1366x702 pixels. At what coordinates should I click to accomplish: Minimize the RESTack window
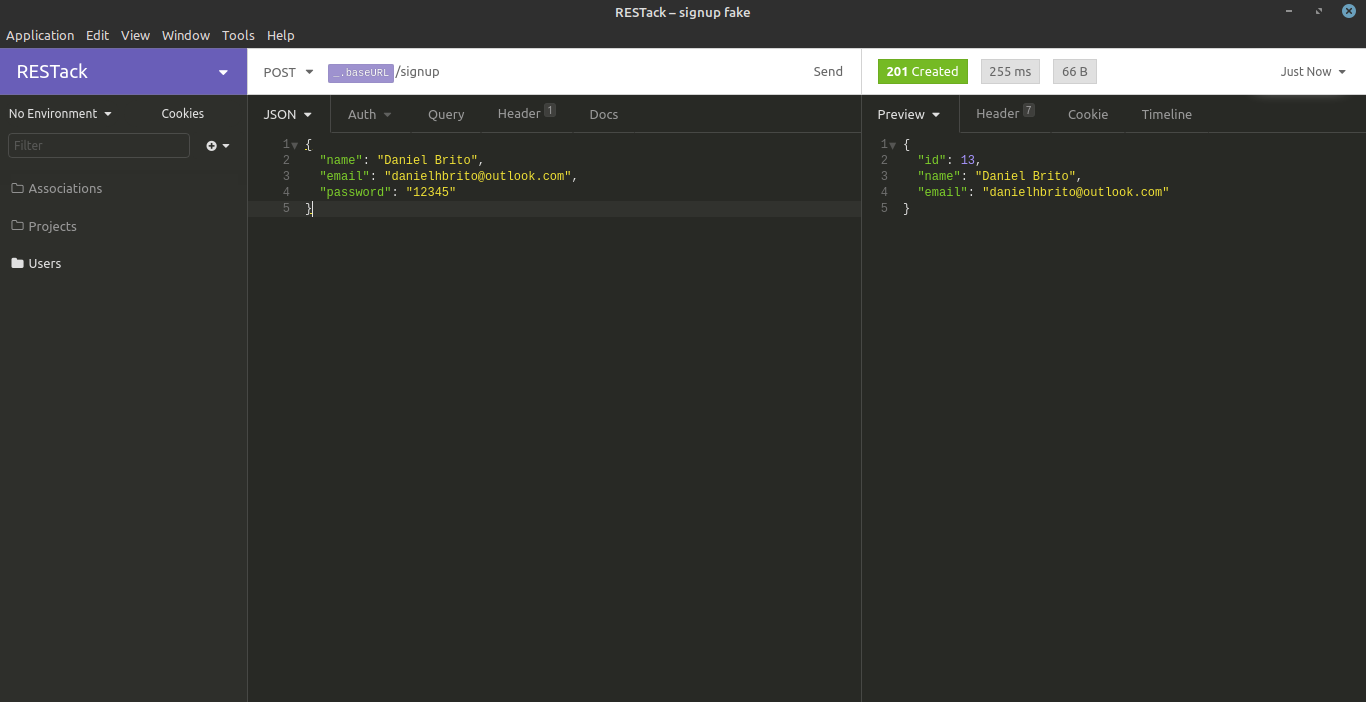point(1290,11)
